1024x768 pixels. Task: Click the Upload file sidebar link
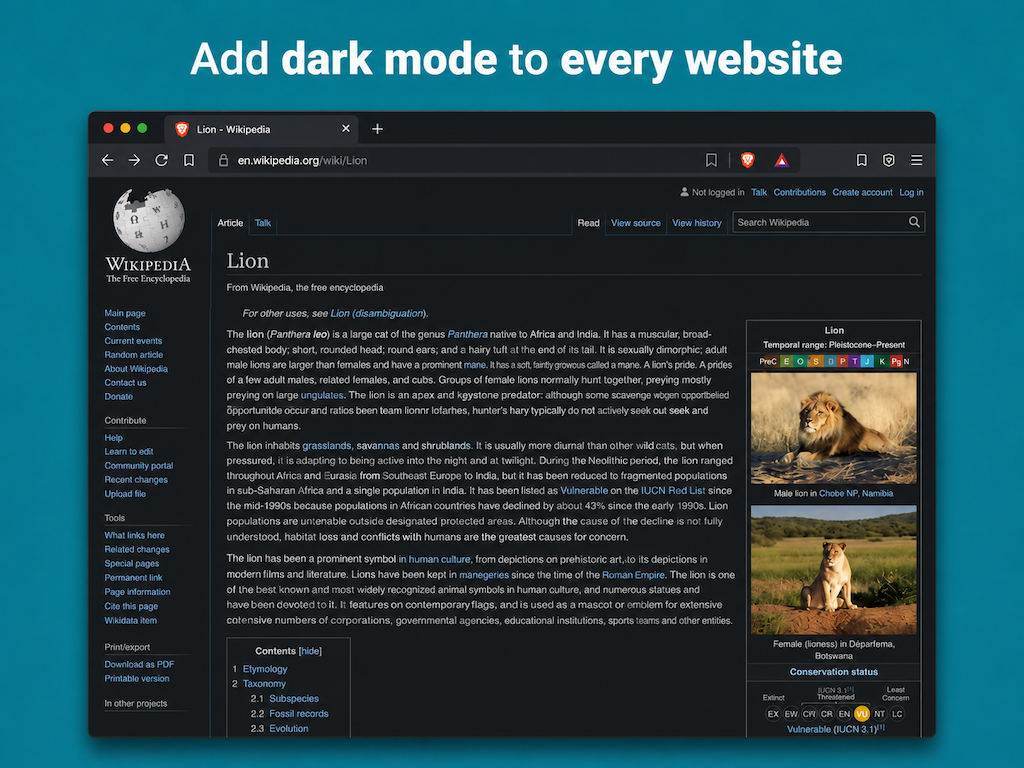click(x=125, y=494)
